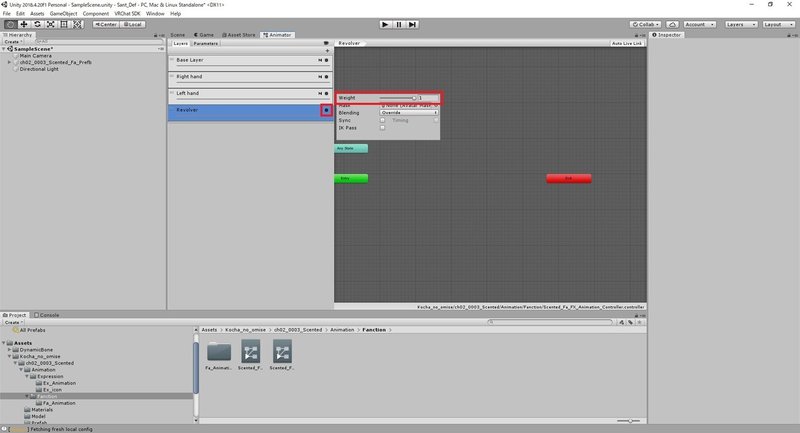800x433 pixels.
Task: Click the Pause button
Action: (x=399, y=24)
